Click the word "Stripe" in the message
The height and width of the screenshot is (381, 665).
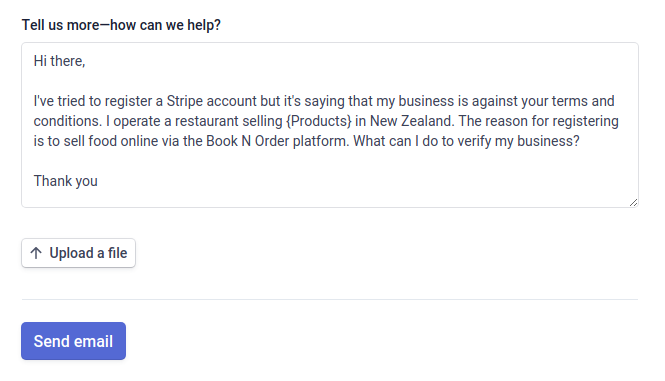coord(184,101)
